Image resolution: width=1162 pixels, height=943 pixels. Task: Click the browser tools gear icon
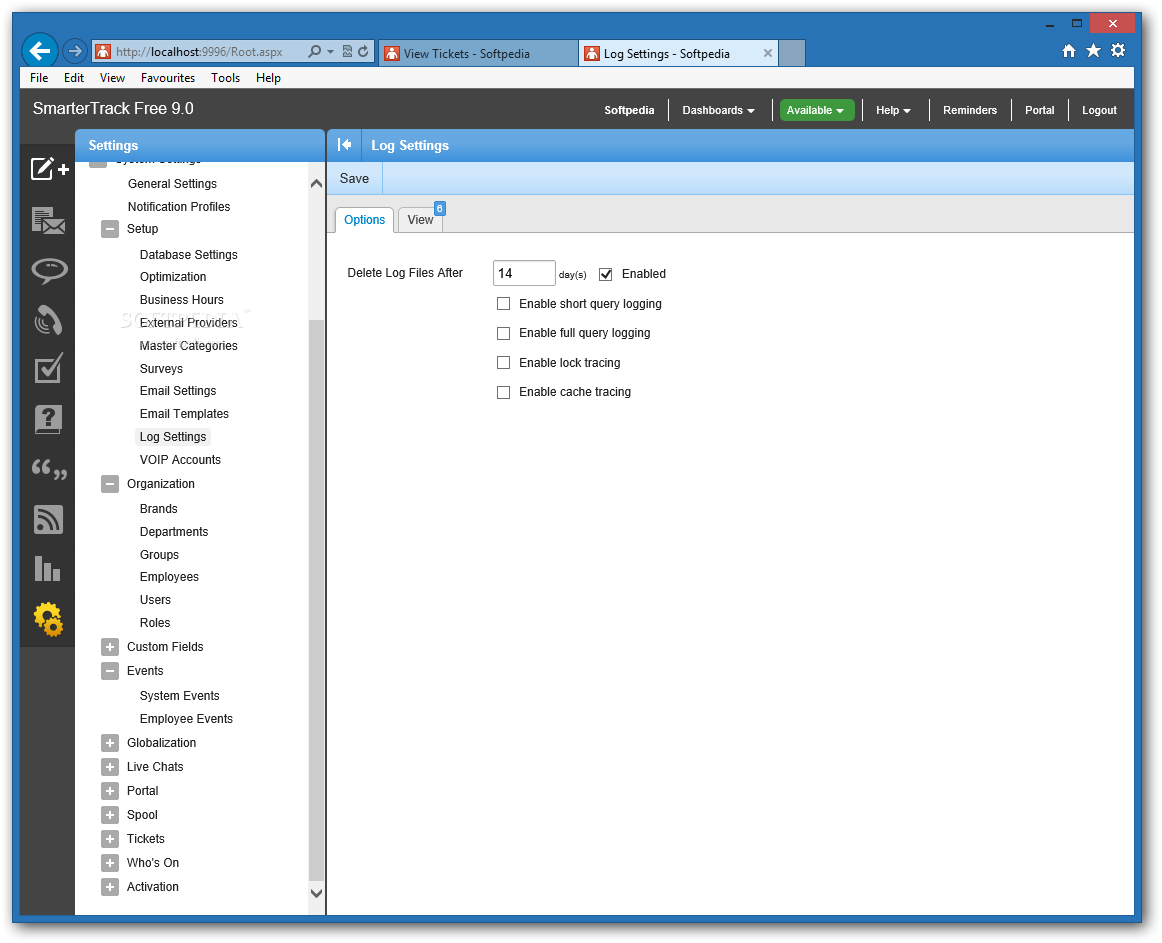[x=1118, y=50]
